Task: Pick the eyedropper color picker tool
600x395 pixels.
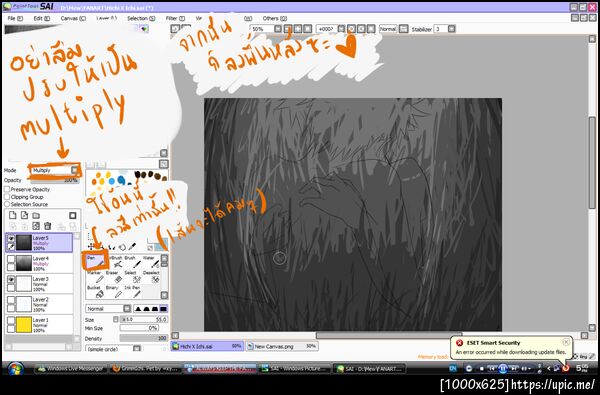Action: [x=132, y=246]
